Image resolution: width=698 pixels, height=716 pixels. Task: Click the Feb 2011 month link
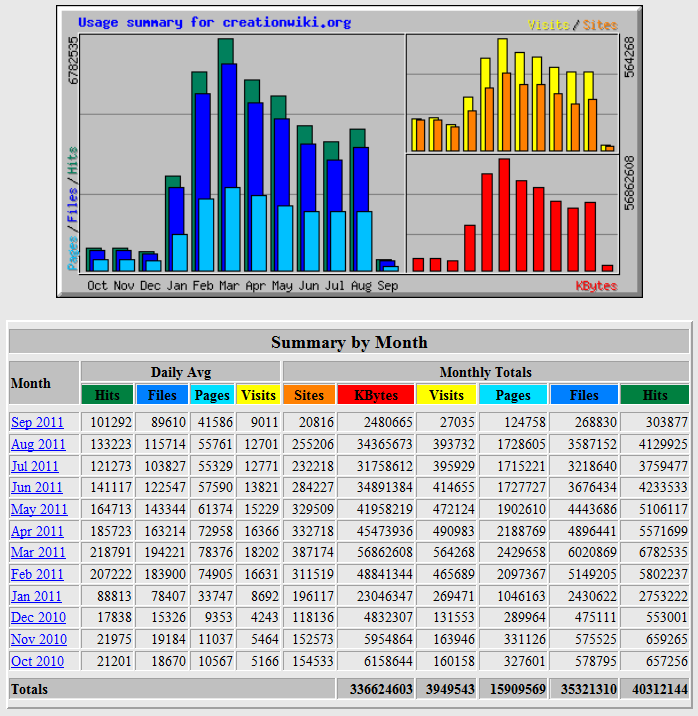pyautogui.click(x=37, y=574)
